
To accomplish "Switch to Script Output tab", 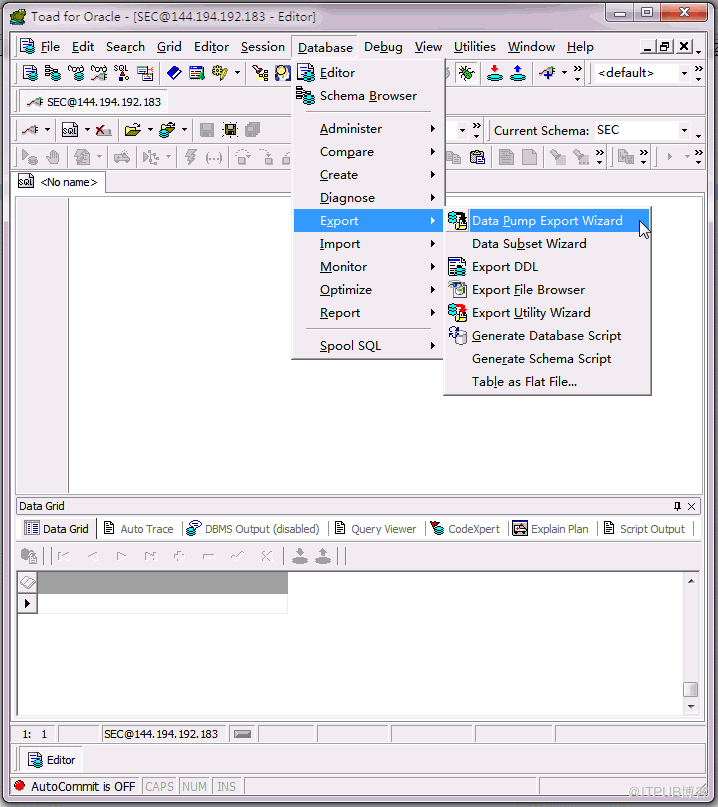I will pos(644,529).
